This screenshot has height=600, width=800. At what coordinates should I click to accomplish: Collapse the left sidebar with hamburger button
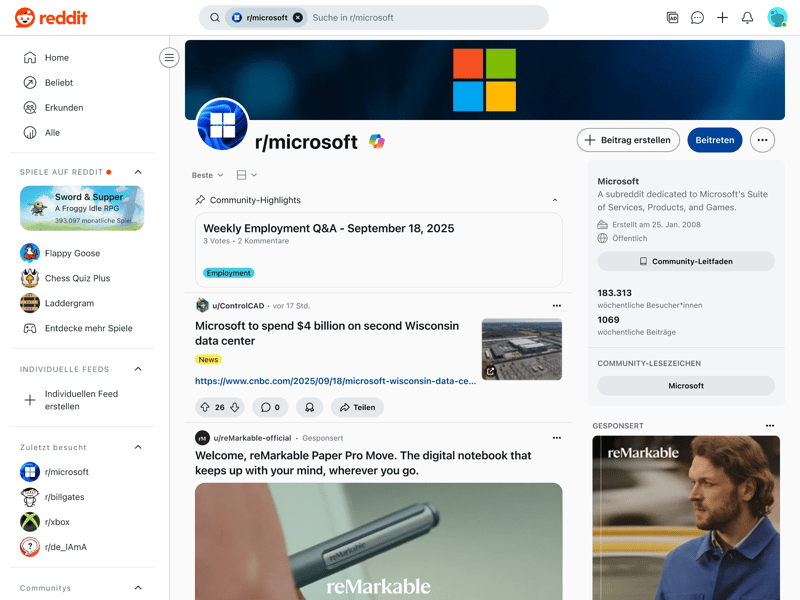[169, 58]
